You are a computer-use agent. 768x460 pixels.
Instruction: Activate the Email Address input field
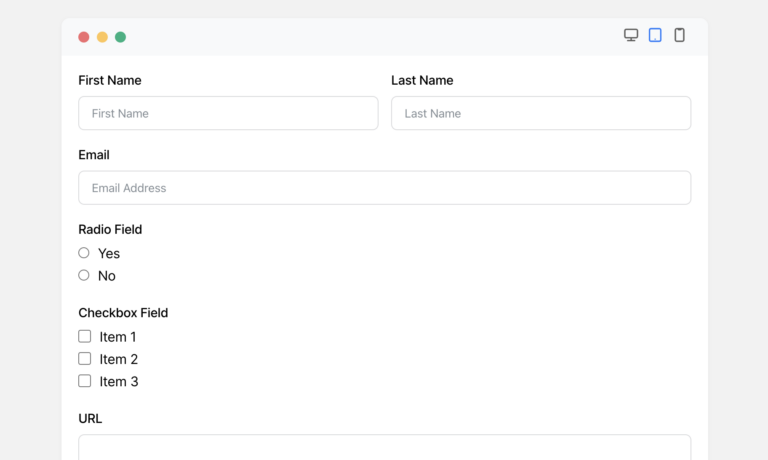(x=384, y=188)
